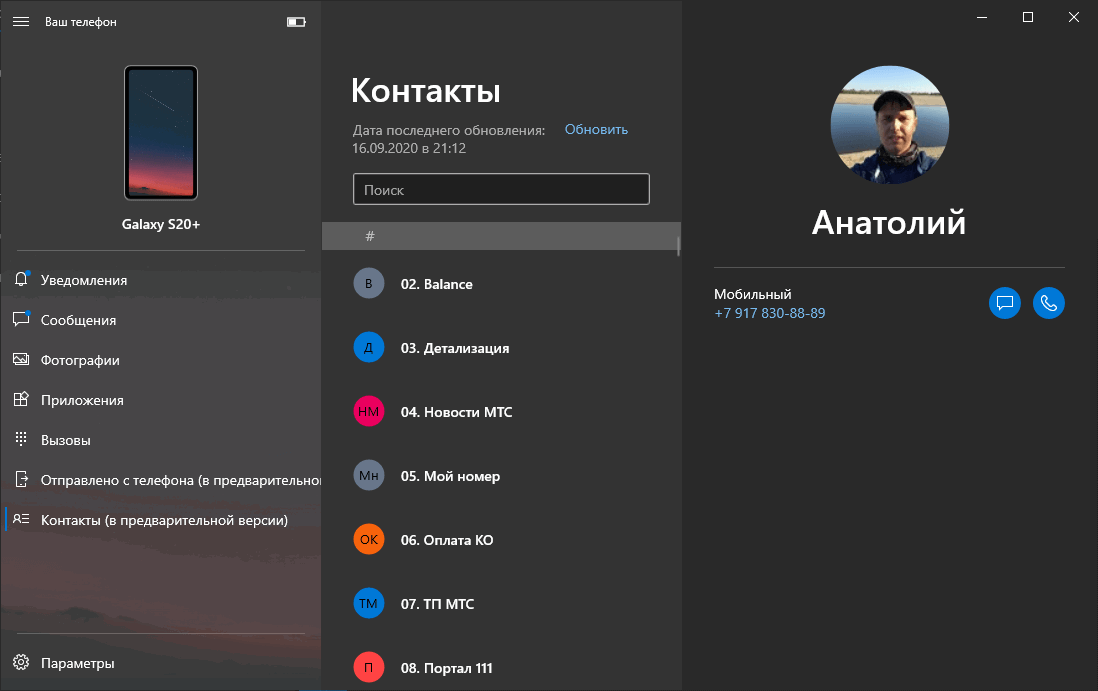1098x691 pixels.
Task: Click the orange ОК avatar circle
Action: point(369,540)
